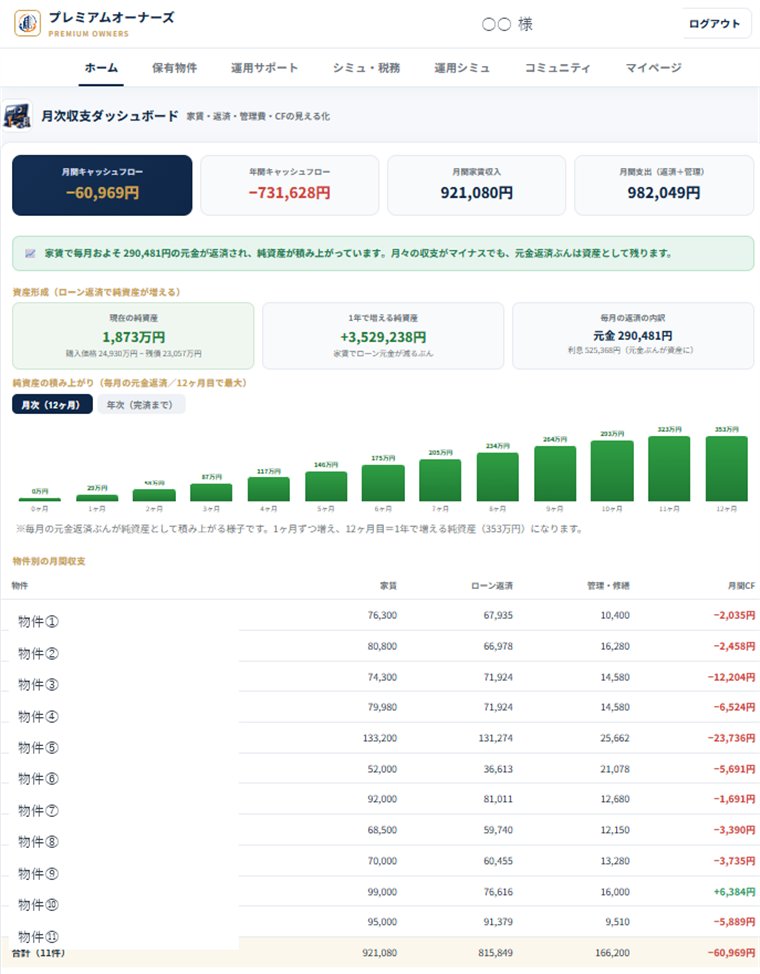Click the 物件③ row label

coord(38,685)
